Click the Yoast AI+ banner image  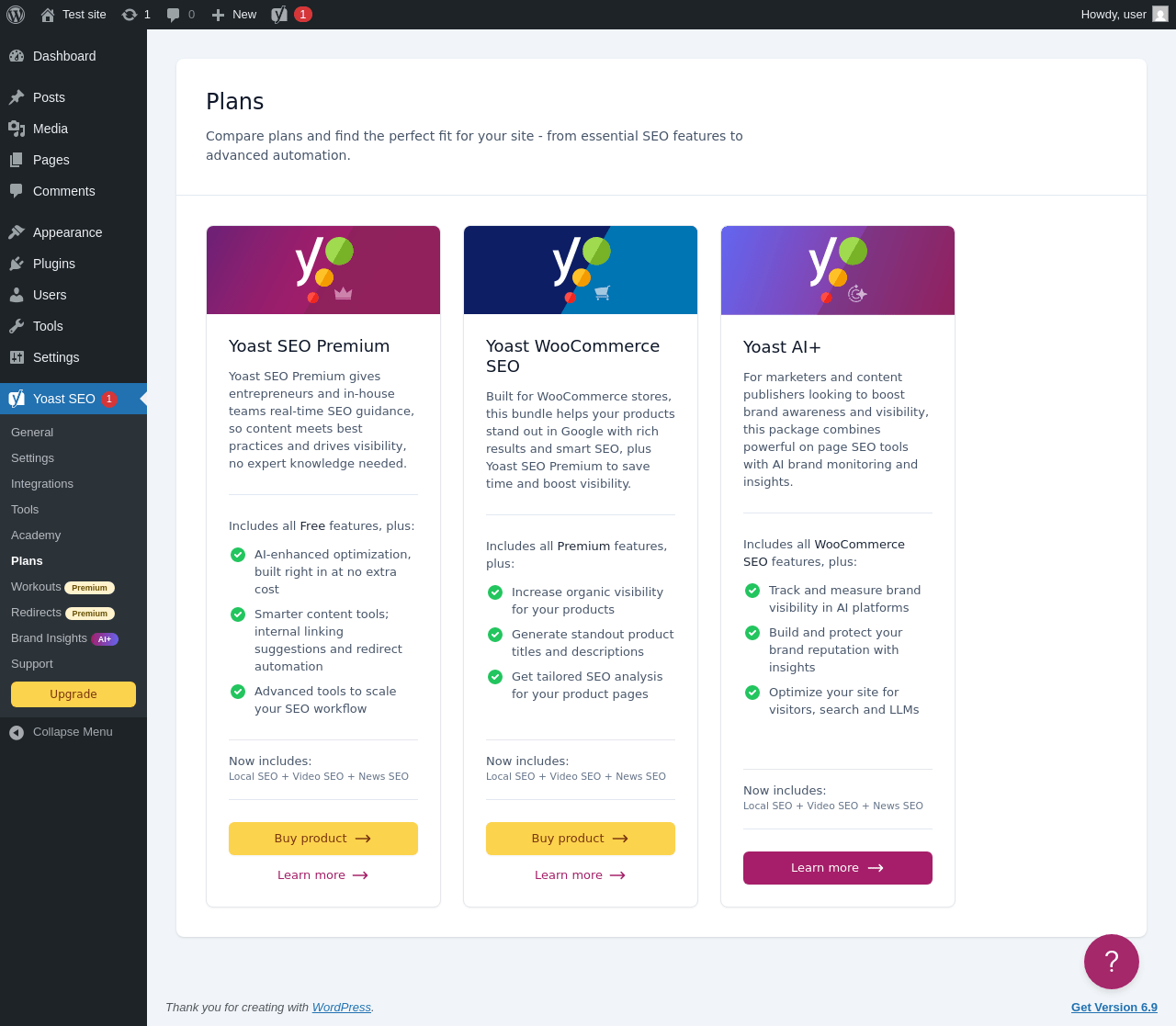pos(838,270)
